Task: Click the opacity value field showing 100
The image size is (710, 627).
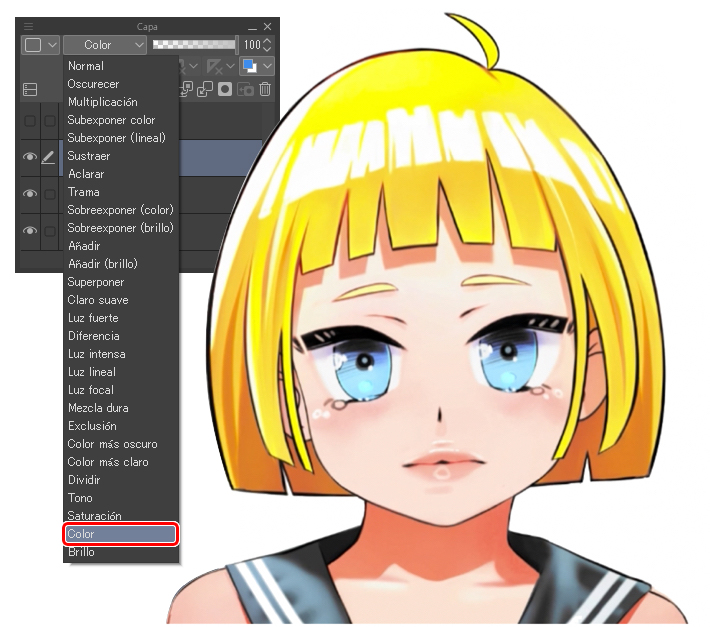Action: (x=251, y=45)
